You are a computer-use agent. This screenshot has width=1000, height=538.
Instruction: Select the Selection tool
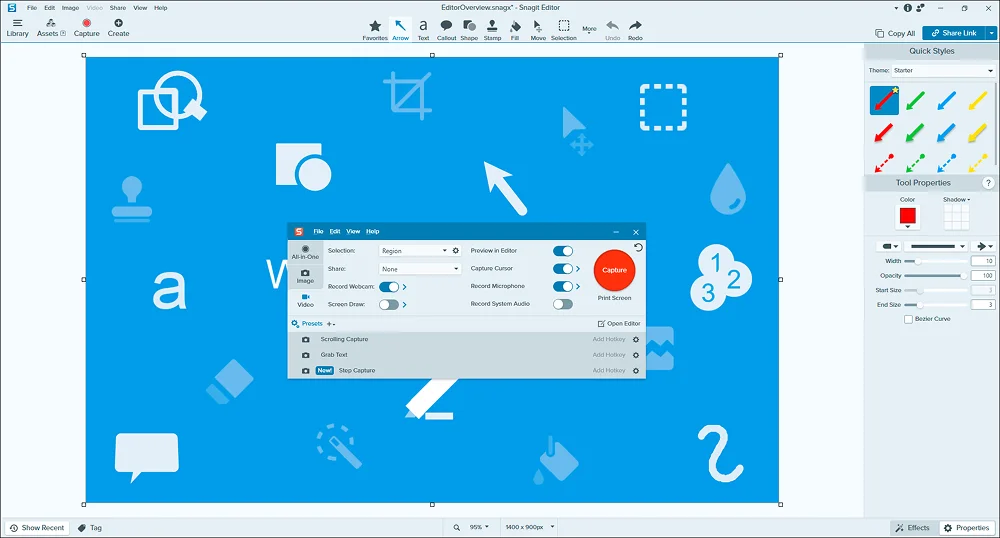pyautogui.click(x=564, y=30)
